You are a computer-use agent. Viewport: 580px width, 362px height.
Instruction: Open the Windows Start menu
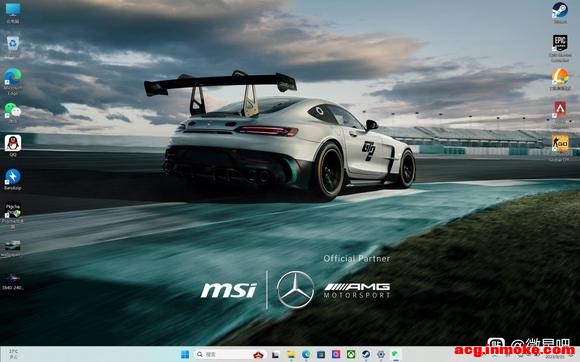[x=185, y=355]
